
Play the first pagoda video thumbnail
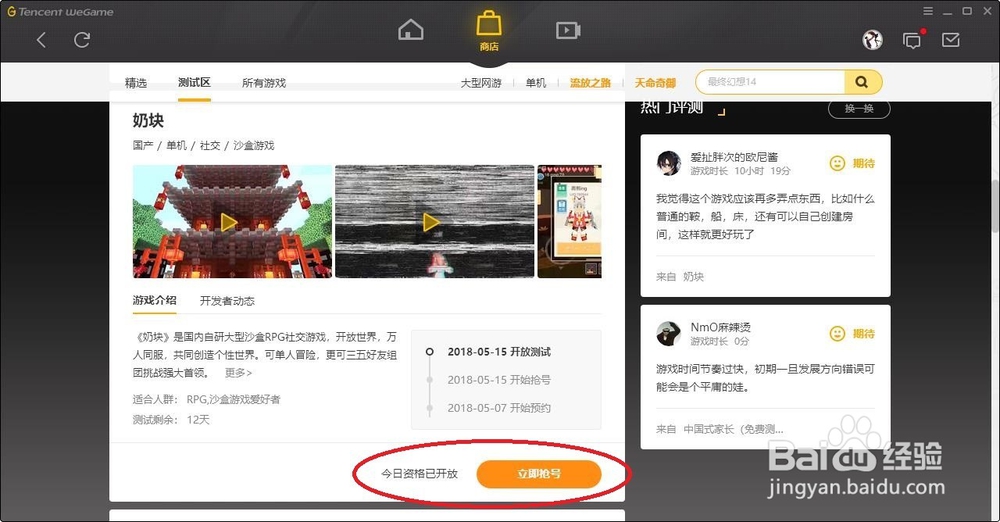(232, 221)
